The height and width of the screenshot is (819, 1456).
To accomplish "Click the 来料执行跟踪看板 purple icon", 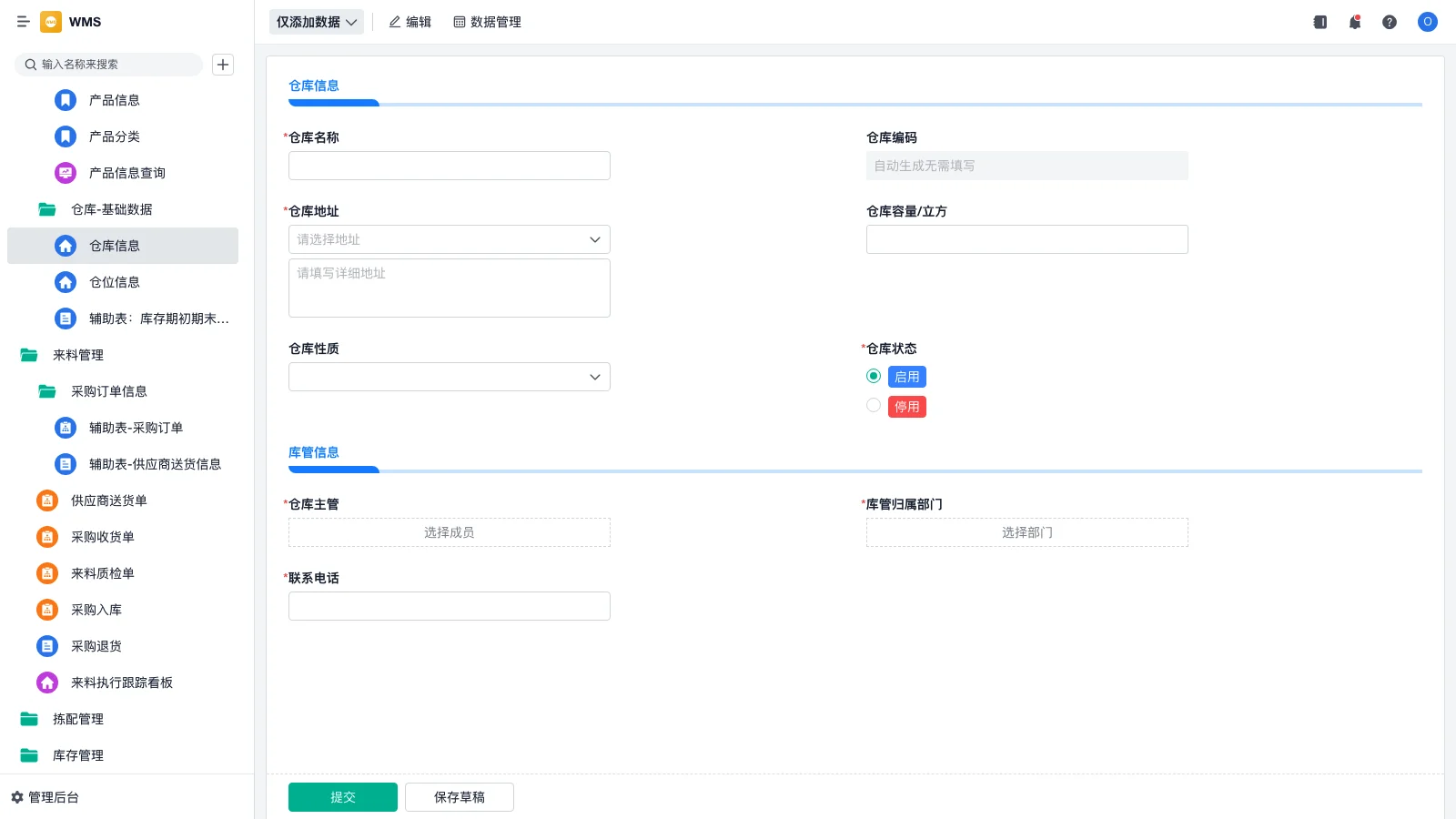I will pyautogui.click(x=47, y=682).
